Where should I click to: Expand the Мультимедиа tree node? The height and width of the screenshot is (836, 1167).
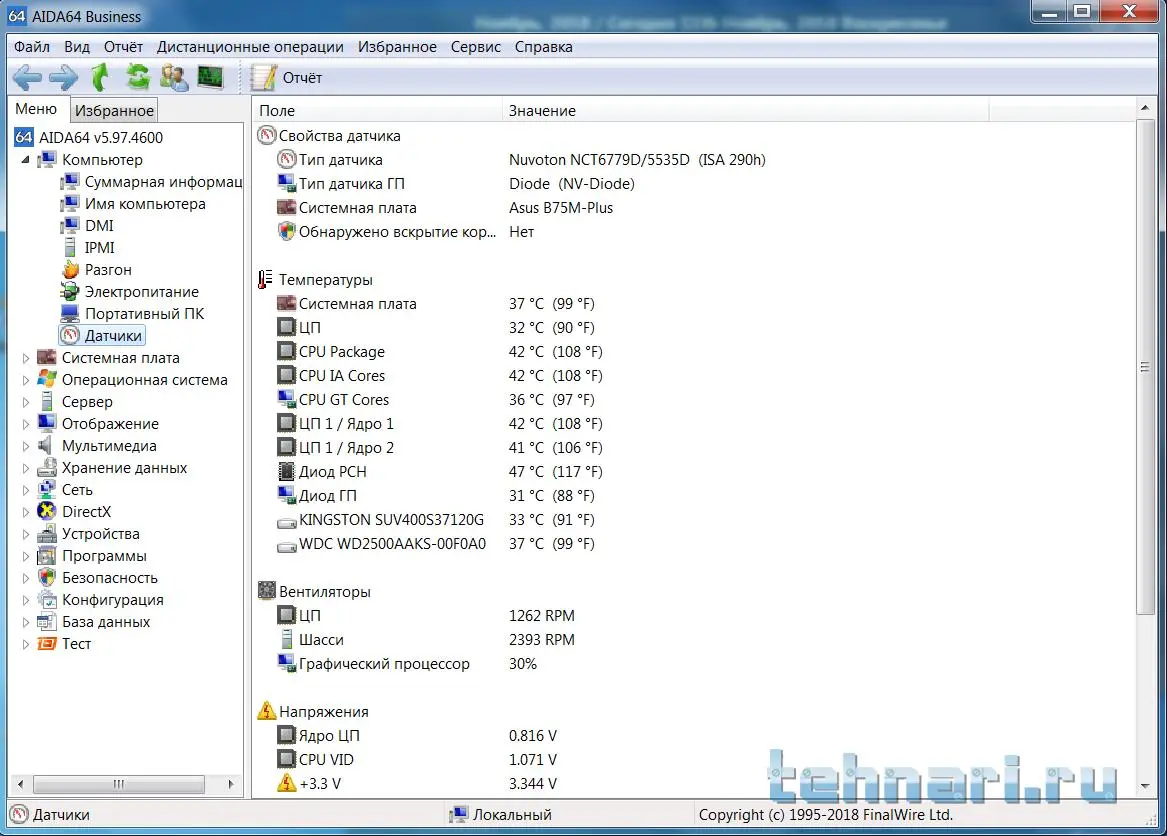pyautogui.click(x=25, y=446)
